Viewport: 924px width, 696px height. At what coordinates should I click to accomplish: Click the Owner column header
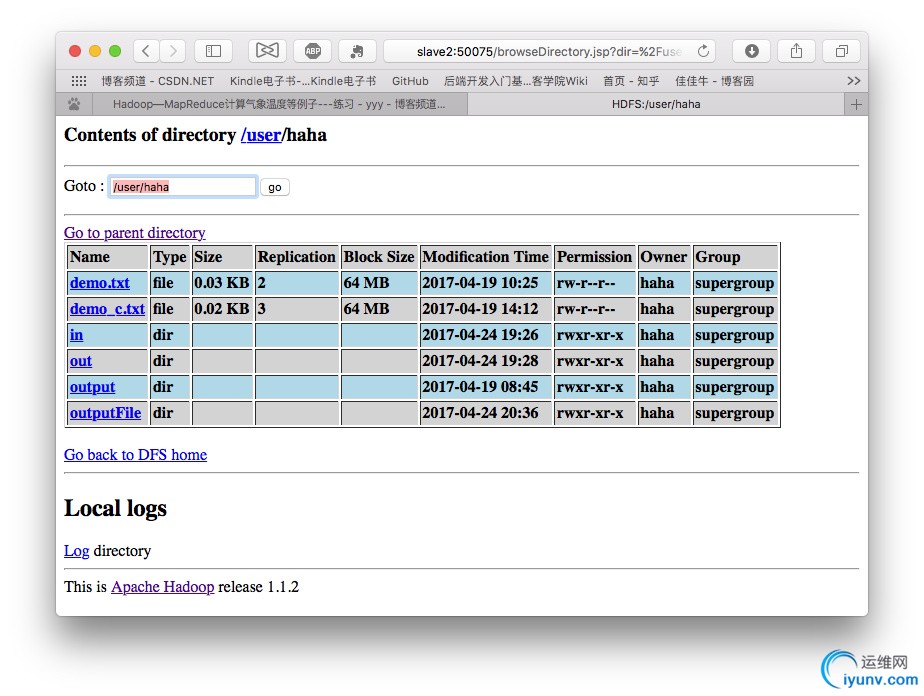[x=664, y=257]
